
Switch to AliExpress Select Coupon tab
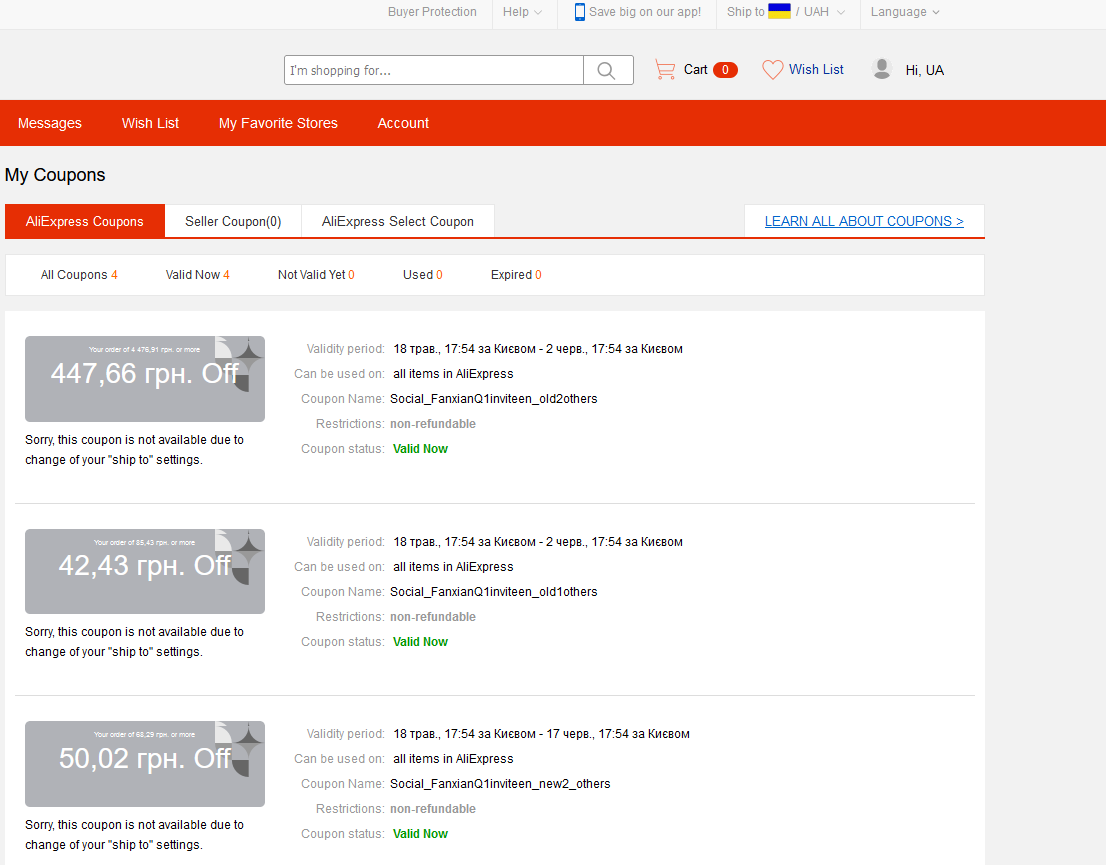pyautogui.click(x=398, y=221)
